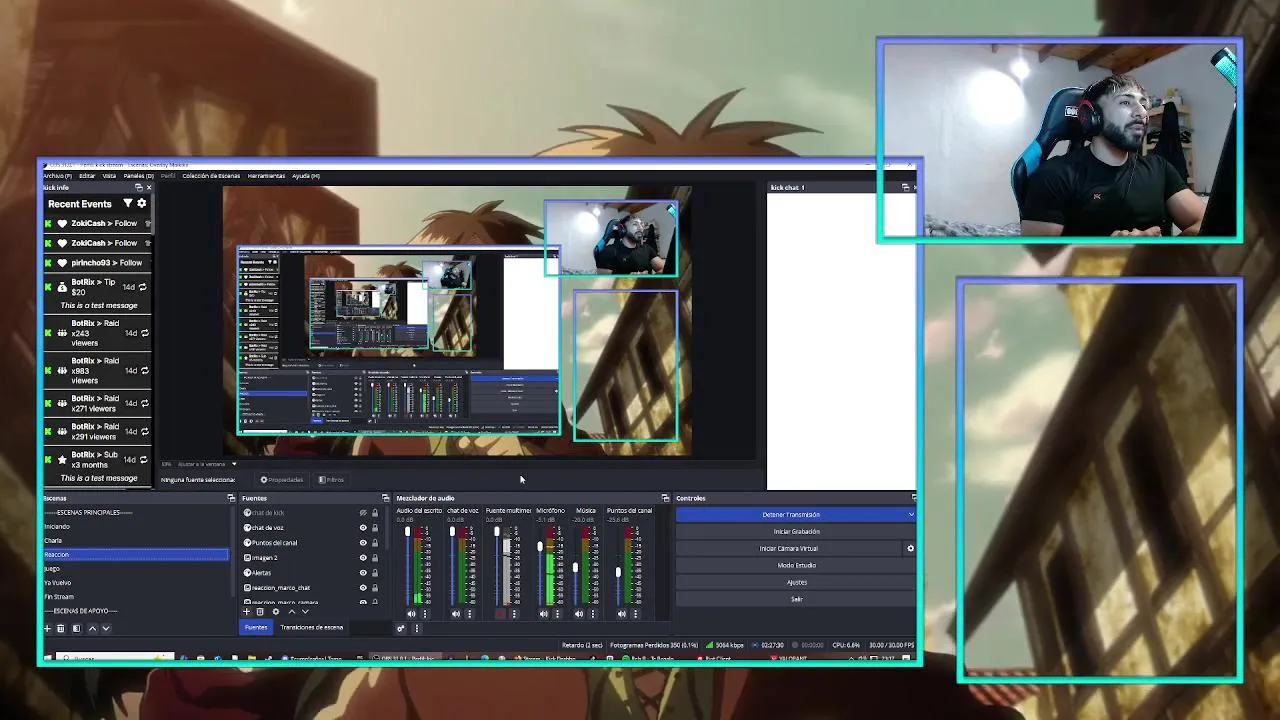Viewport: 1280px width, 720px height.
Task: Hide the Puntos del canal source
Action: pos(363,543)
